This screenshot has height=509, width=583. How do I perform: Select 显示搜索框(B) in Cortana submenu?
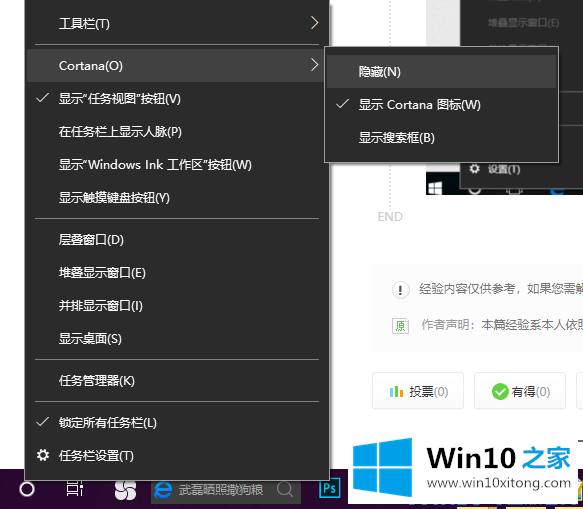tap(441, 138)
